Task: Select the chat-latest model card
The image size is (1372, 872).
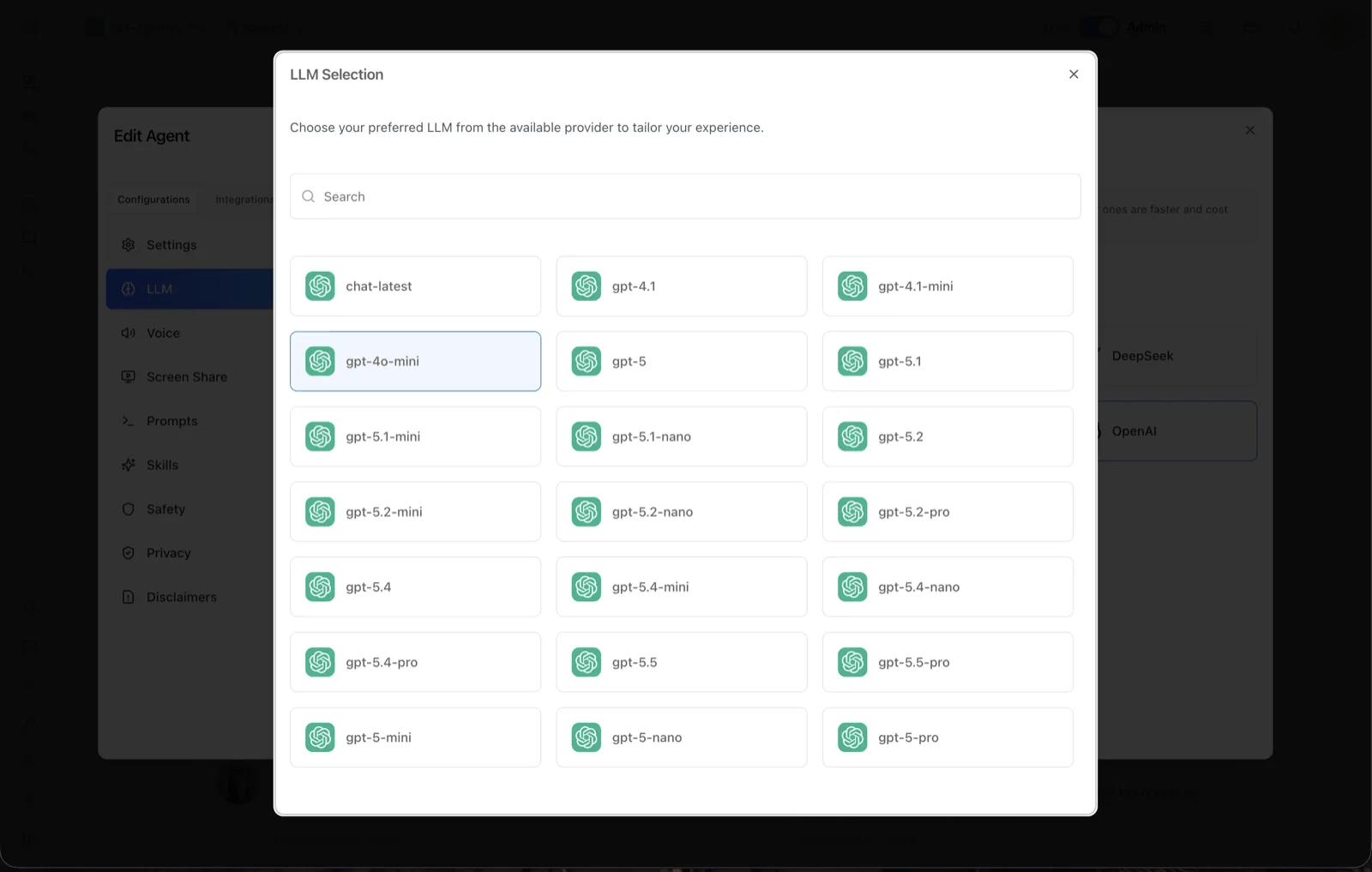Action: [415, 286]
